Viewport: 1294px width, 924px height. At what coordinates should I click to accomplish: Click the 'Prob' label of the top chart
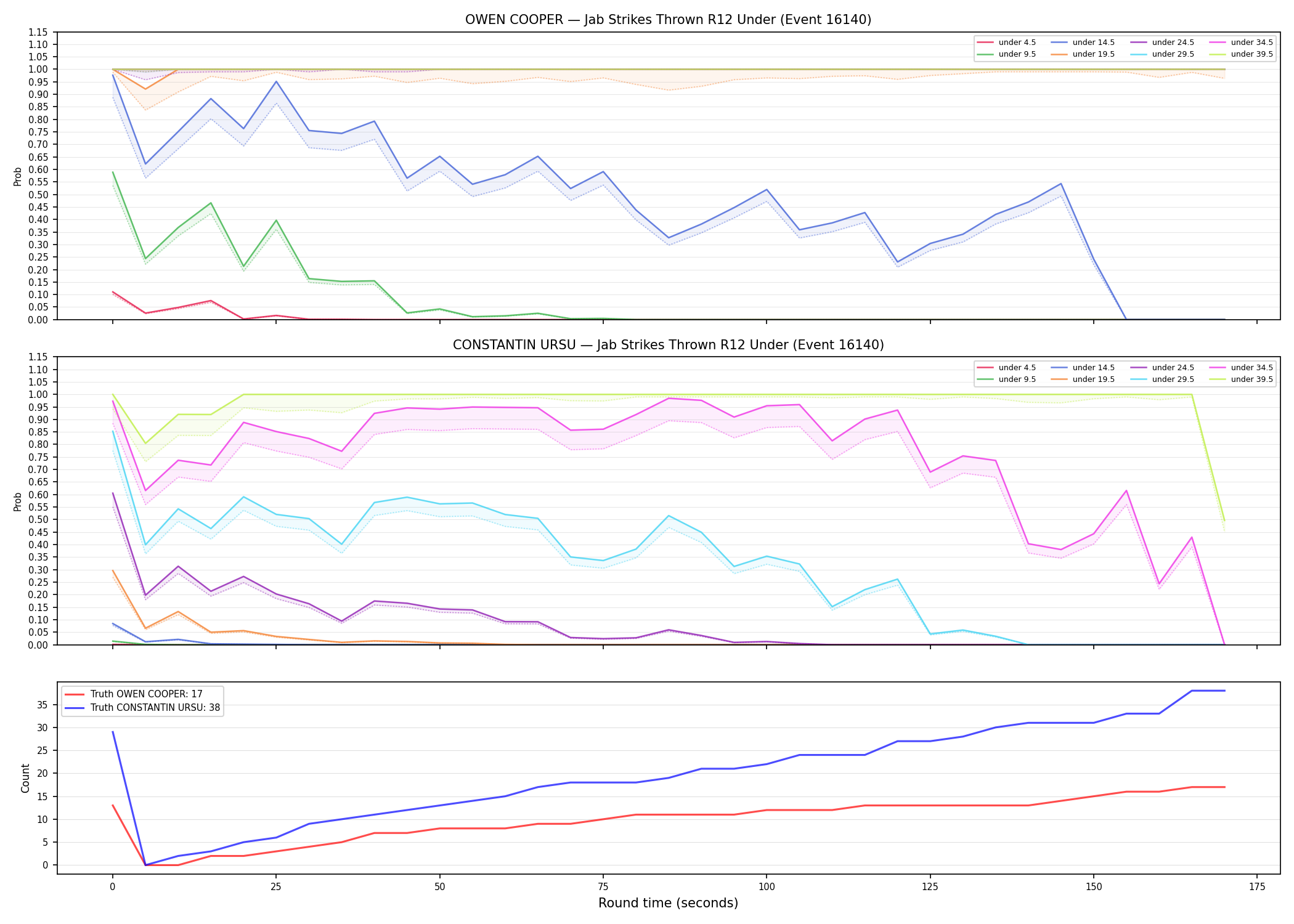18,176
